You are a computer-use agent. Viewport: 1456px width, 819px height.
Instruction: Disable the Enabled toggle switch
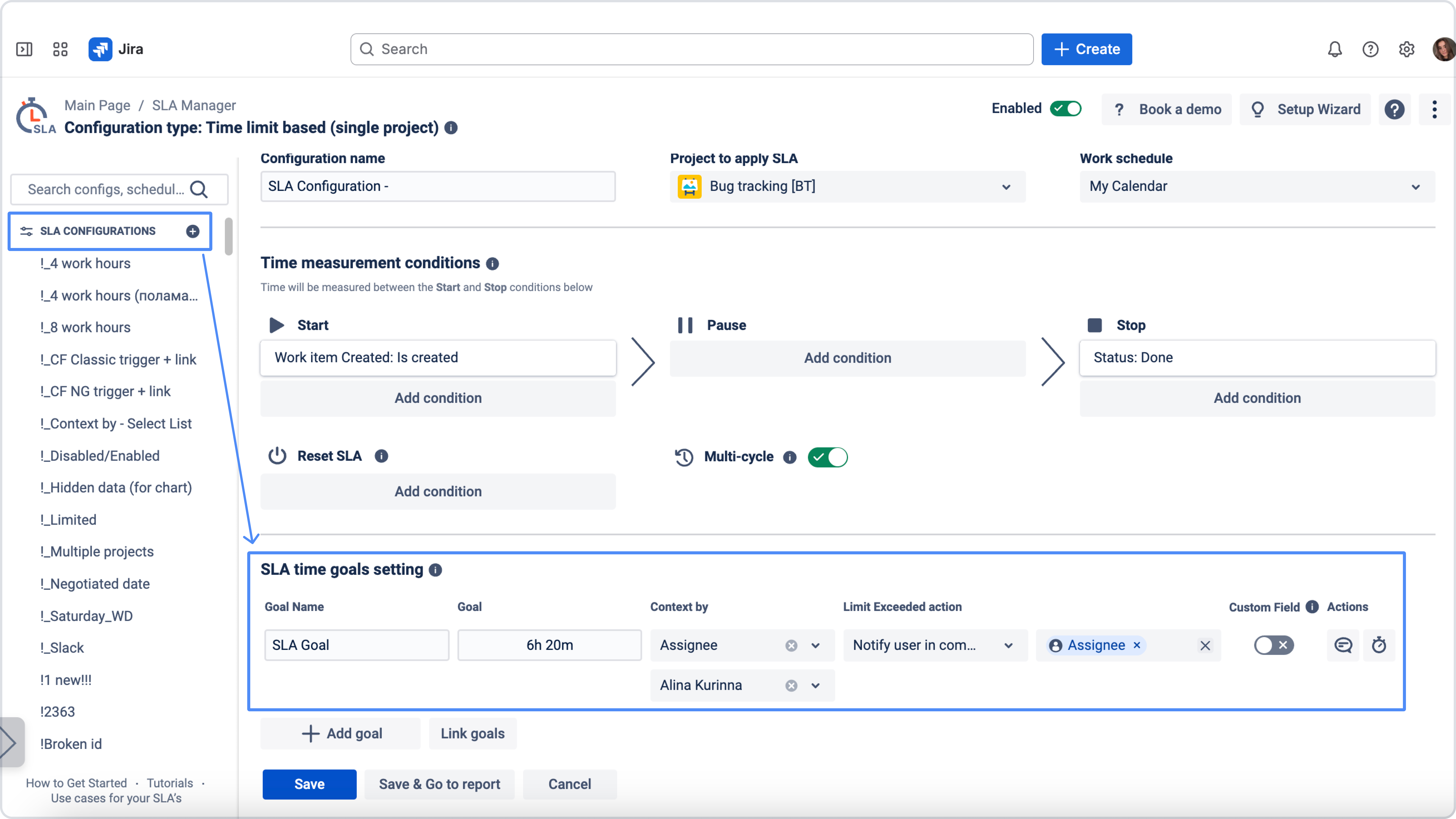click(x=1065, y=108)
